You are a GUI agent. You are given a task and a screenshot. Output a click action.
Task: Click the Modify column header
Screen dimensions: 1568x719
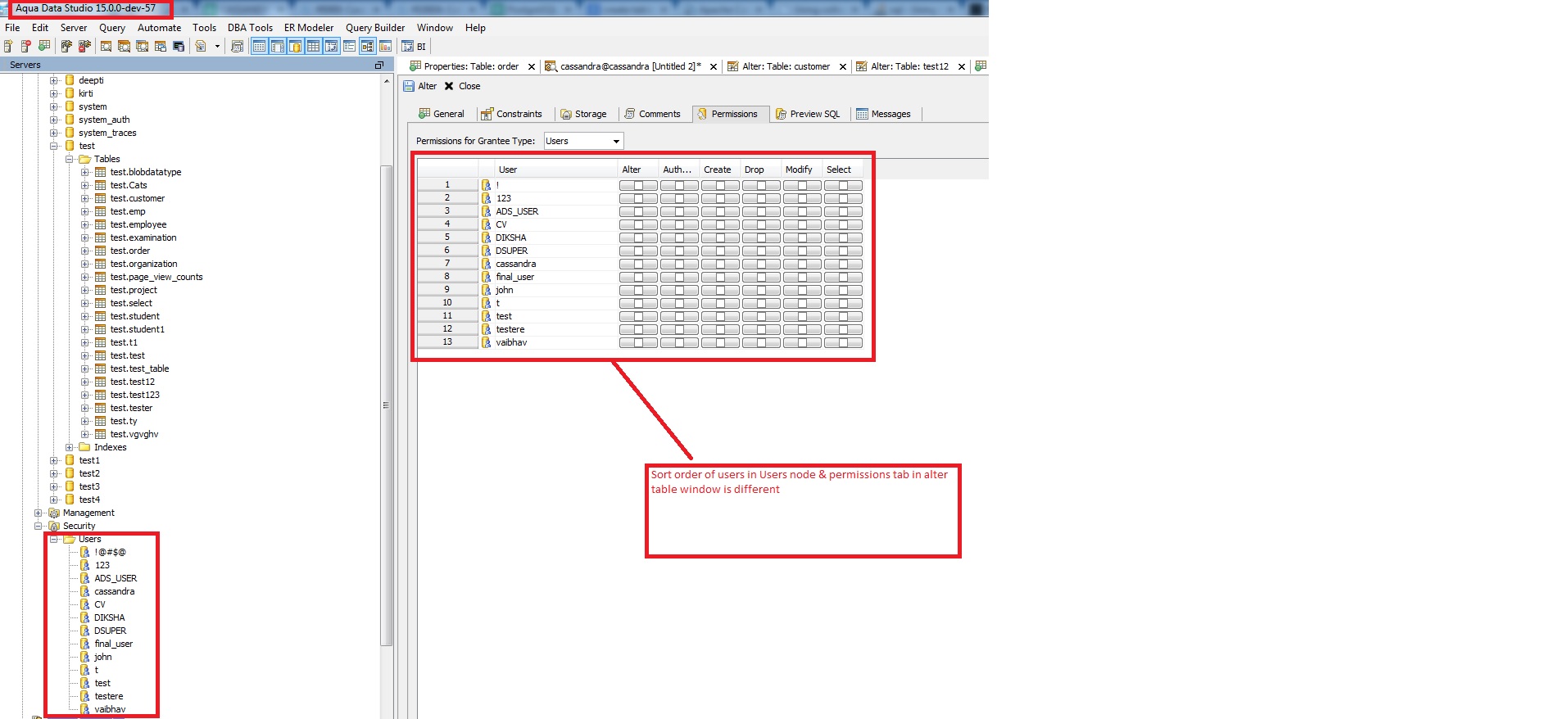point(801,170)
